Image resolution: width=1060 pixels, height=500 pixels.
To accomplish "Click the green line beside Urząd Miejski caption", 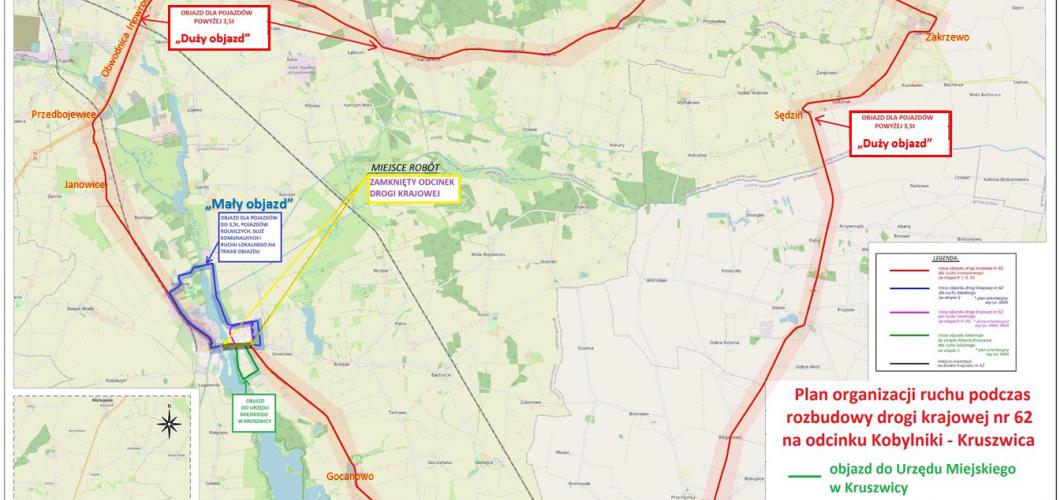I will [x=804, y=476].
